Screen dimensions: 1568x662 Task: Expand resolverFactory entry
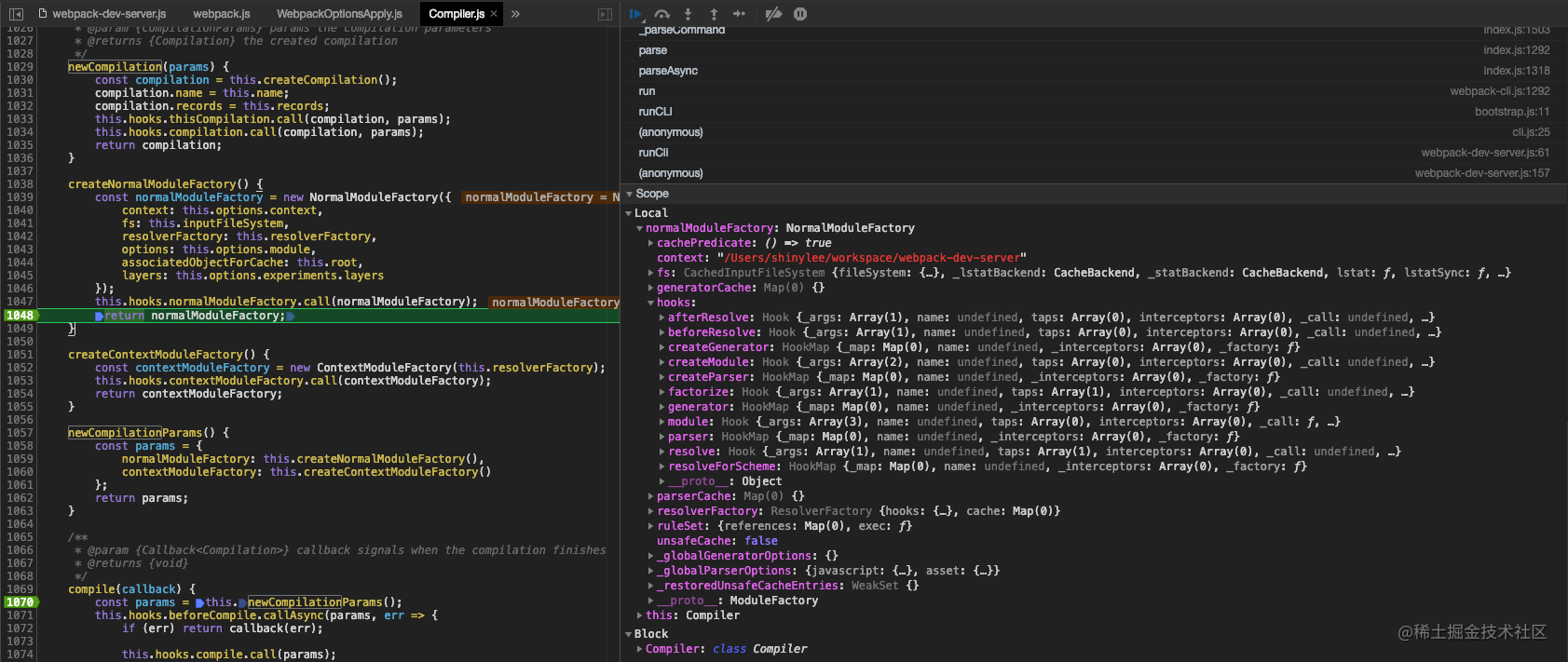click(x=650, y=511)
